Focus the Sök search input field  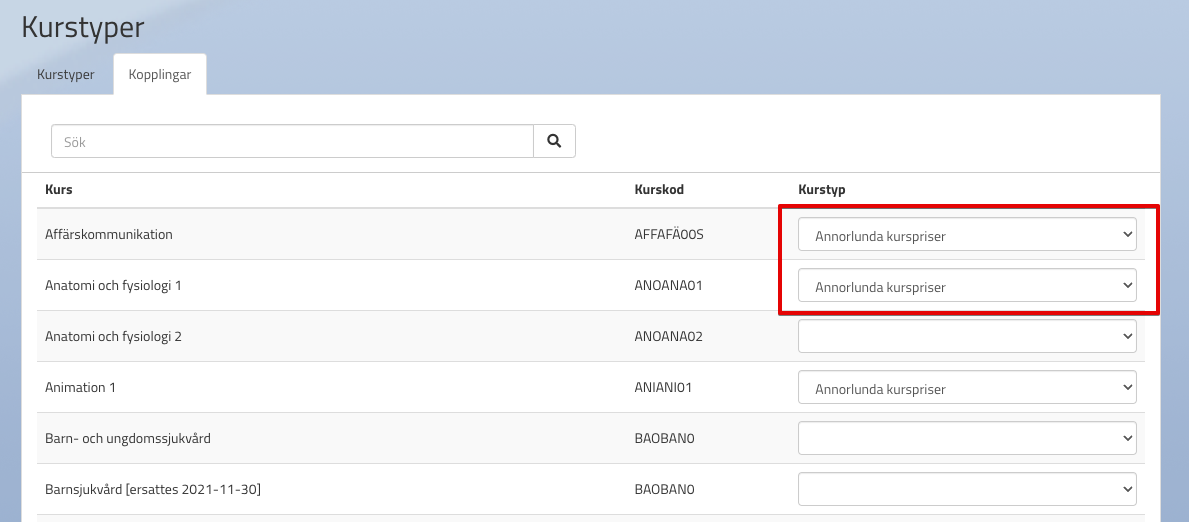click(292, 142)
